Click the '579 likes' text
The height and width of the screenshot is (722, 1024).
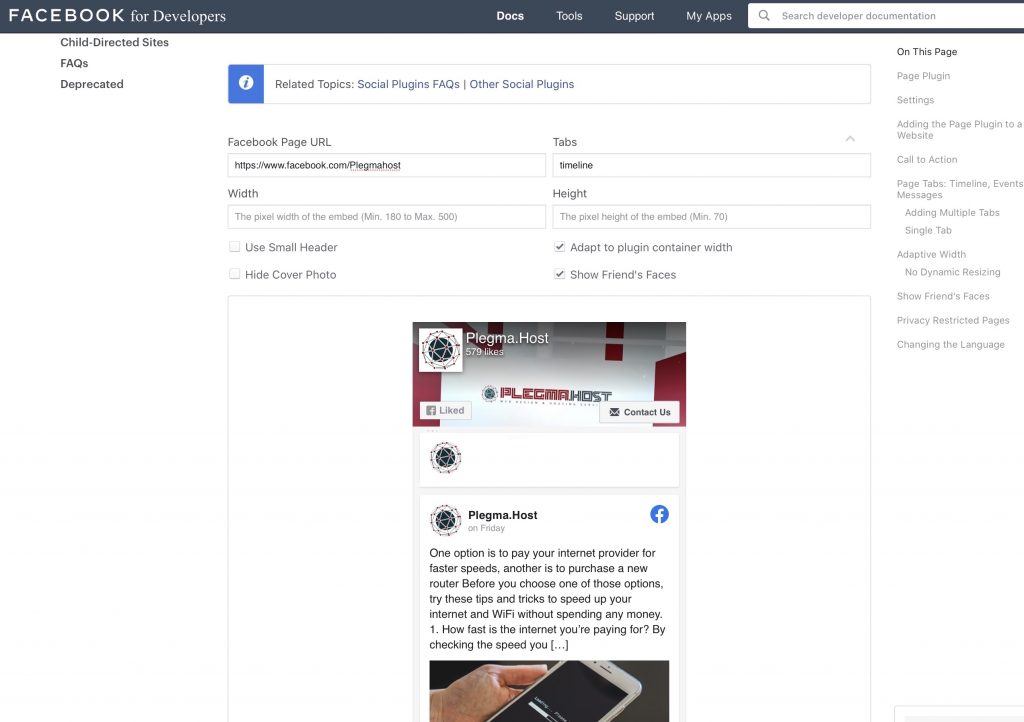[x=484, y=352]
